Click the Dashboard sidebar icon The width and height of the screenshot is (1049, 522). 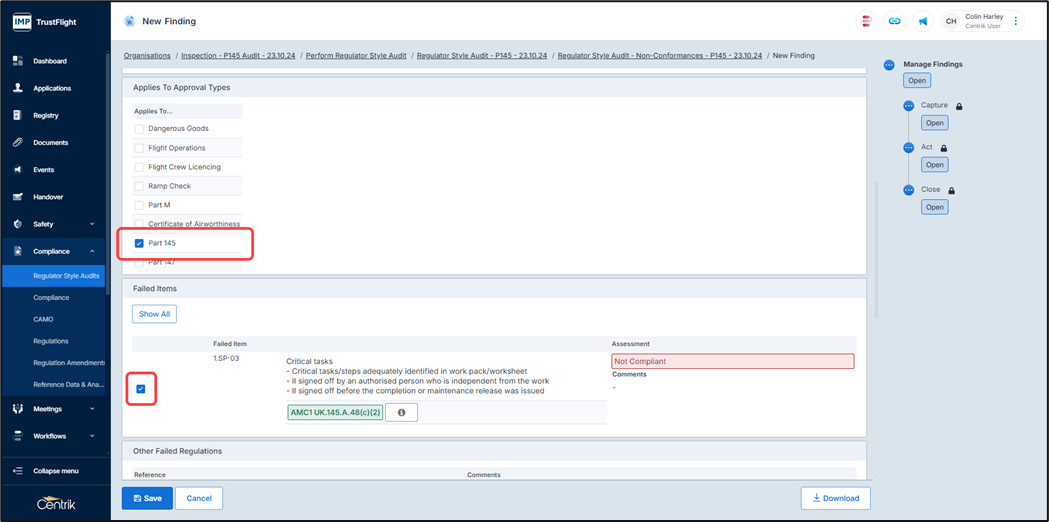tap(17, 61)
